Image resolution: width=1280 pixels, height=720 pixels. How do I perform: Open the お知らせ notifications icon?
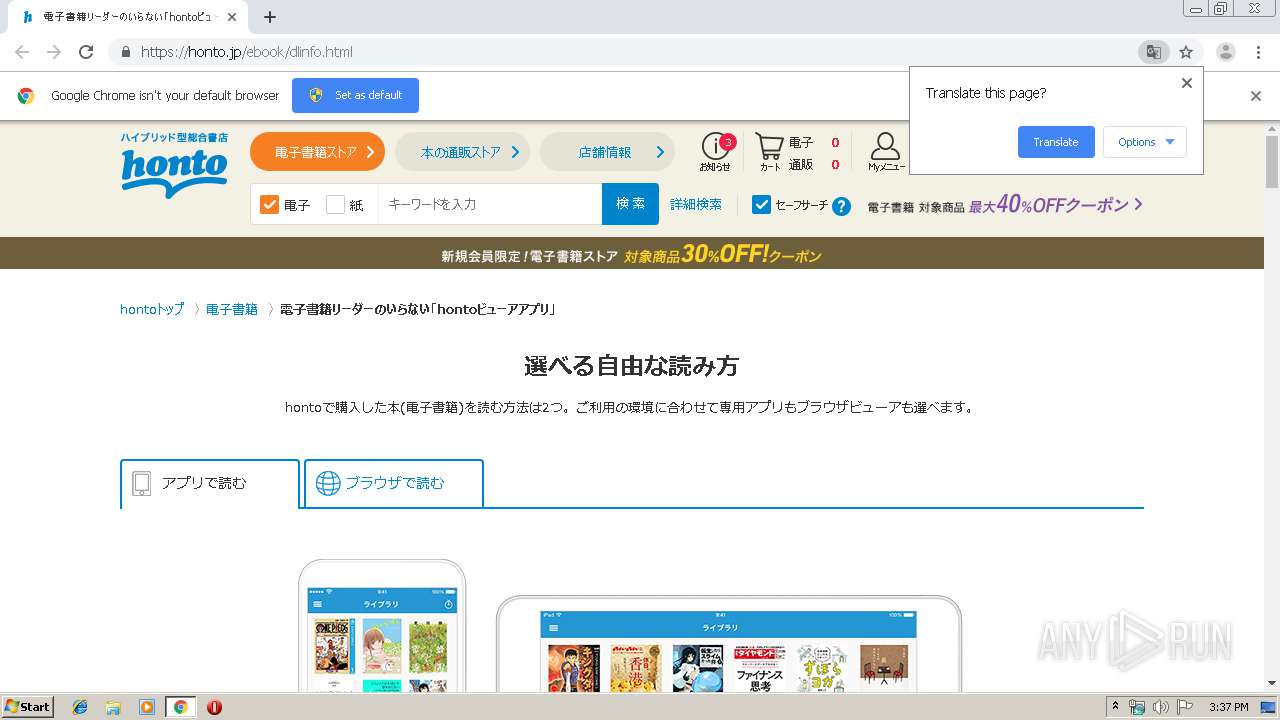(715, 152)
